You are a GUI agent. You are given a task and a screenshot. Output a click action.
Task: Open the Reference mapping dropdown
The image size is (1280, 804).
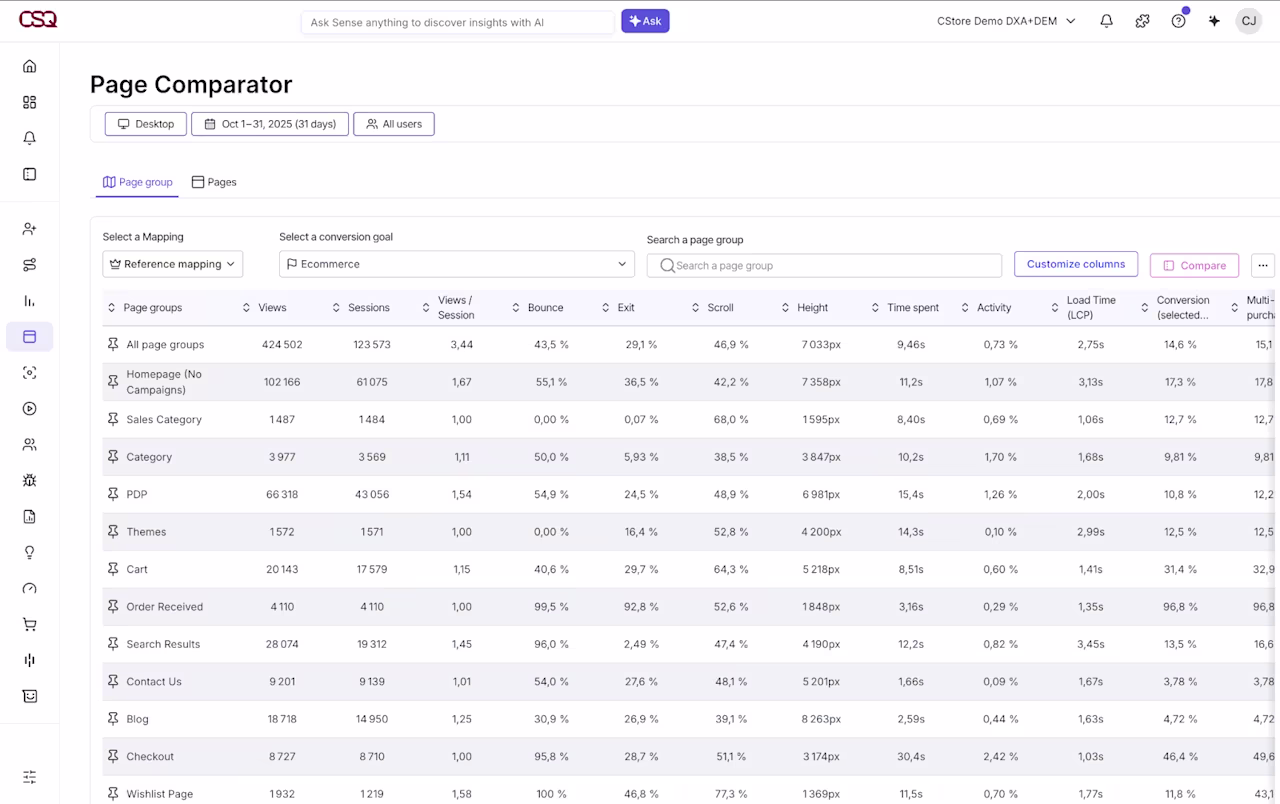coord(172,264)
